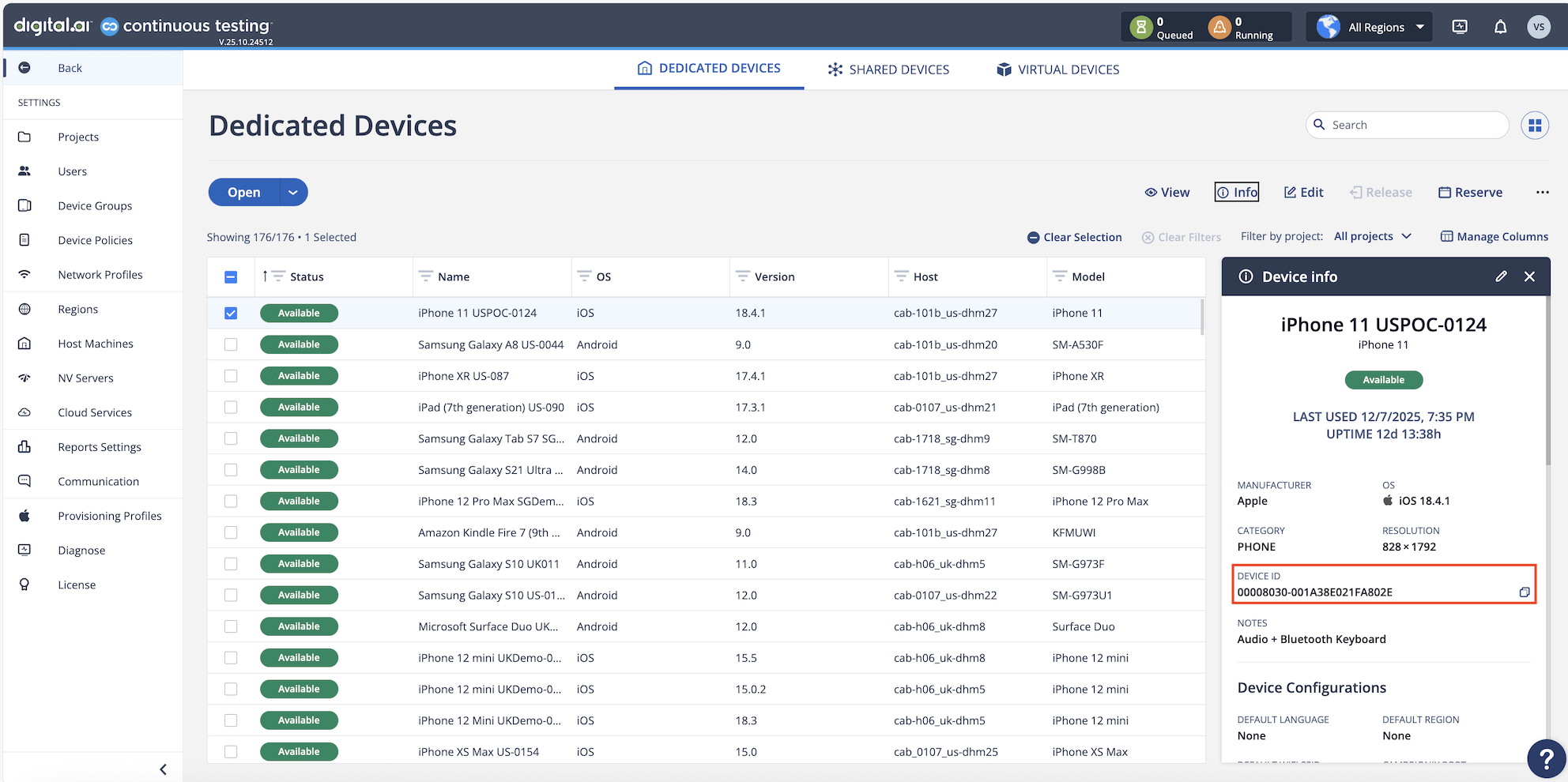Copy the Device ID to clipboard
Viewport: 1568px width, 782px height.
[x=1524, y=592]
